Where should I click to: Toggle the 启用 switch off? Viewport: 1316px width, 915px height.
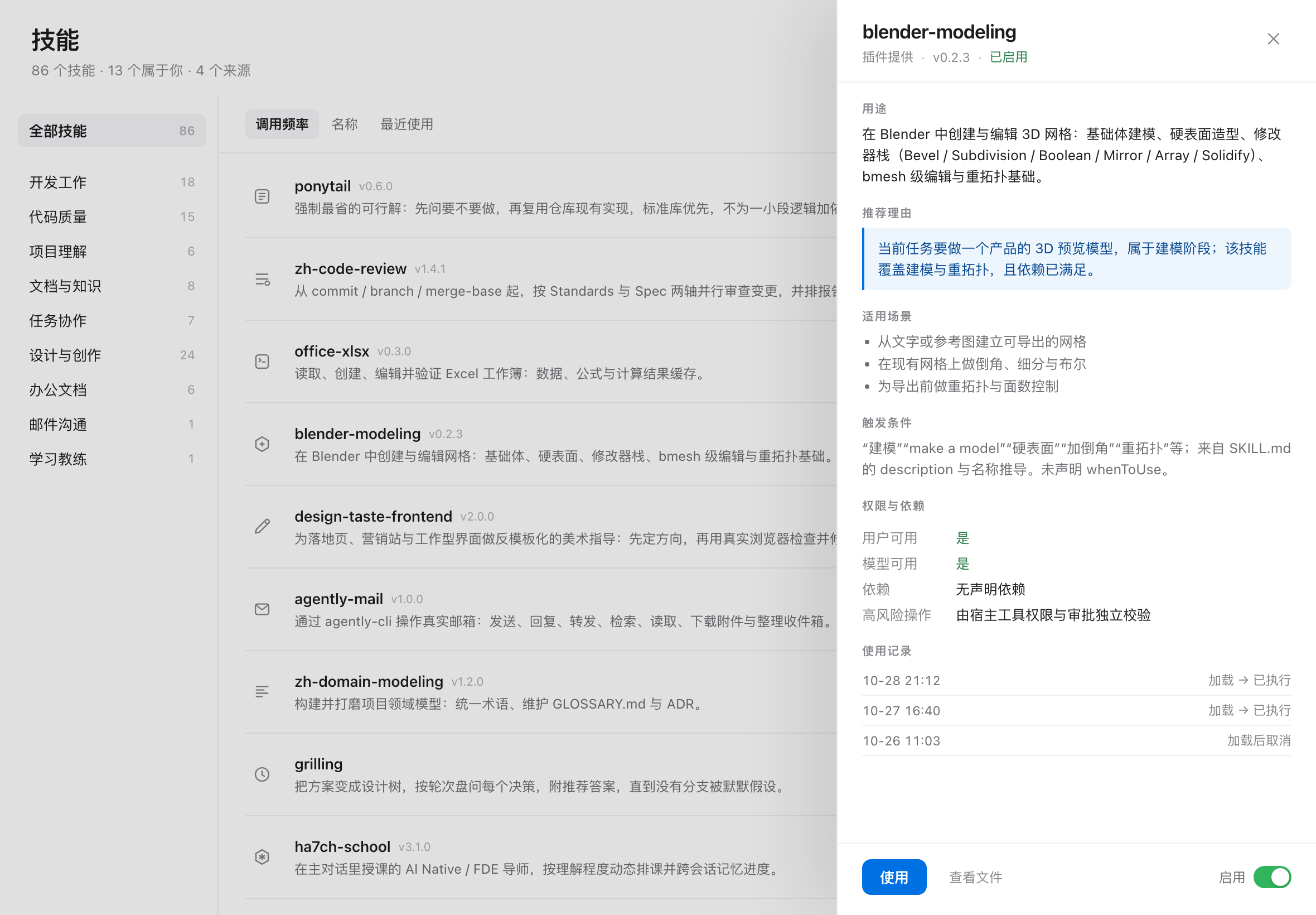pos(1272,877)
